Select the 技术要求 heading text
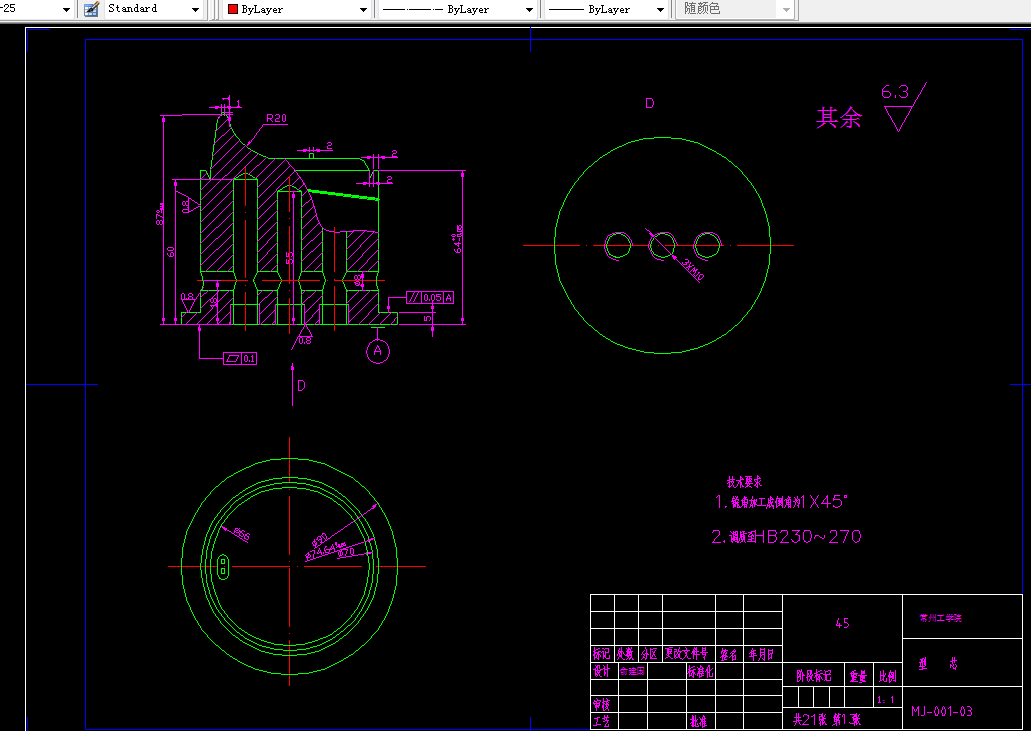Viewport: 1031px width, 731px height. point(744,482)
